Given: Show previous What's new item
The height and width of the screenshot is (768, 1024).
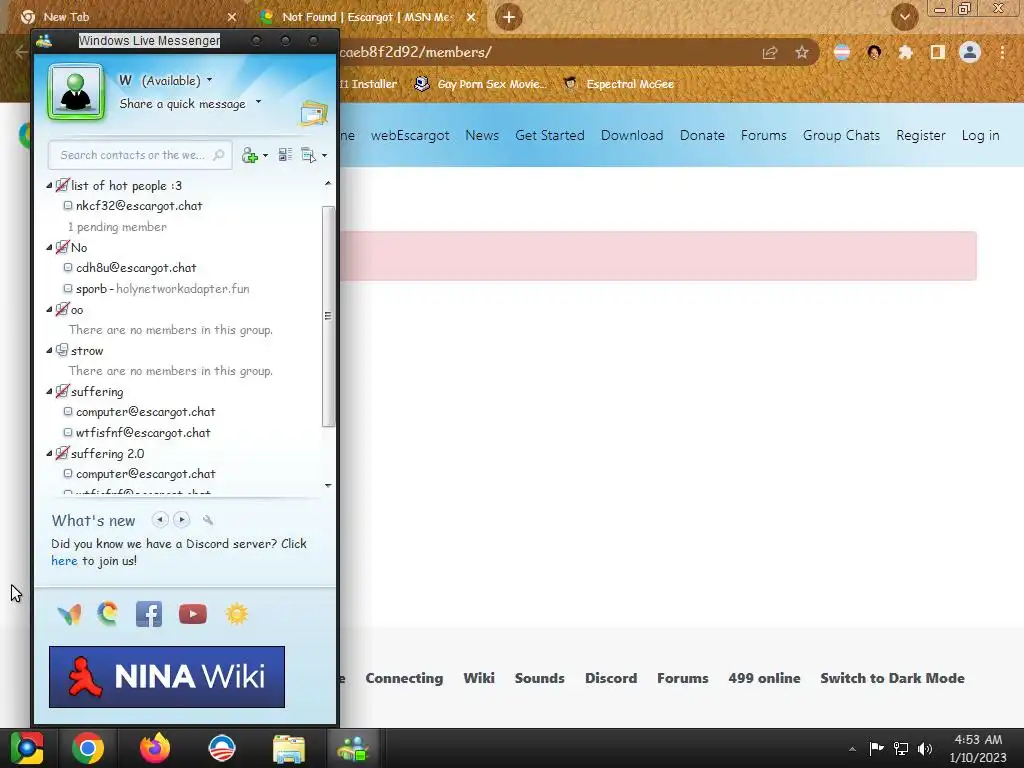Looking at the screenshot, I should [160, 520].
